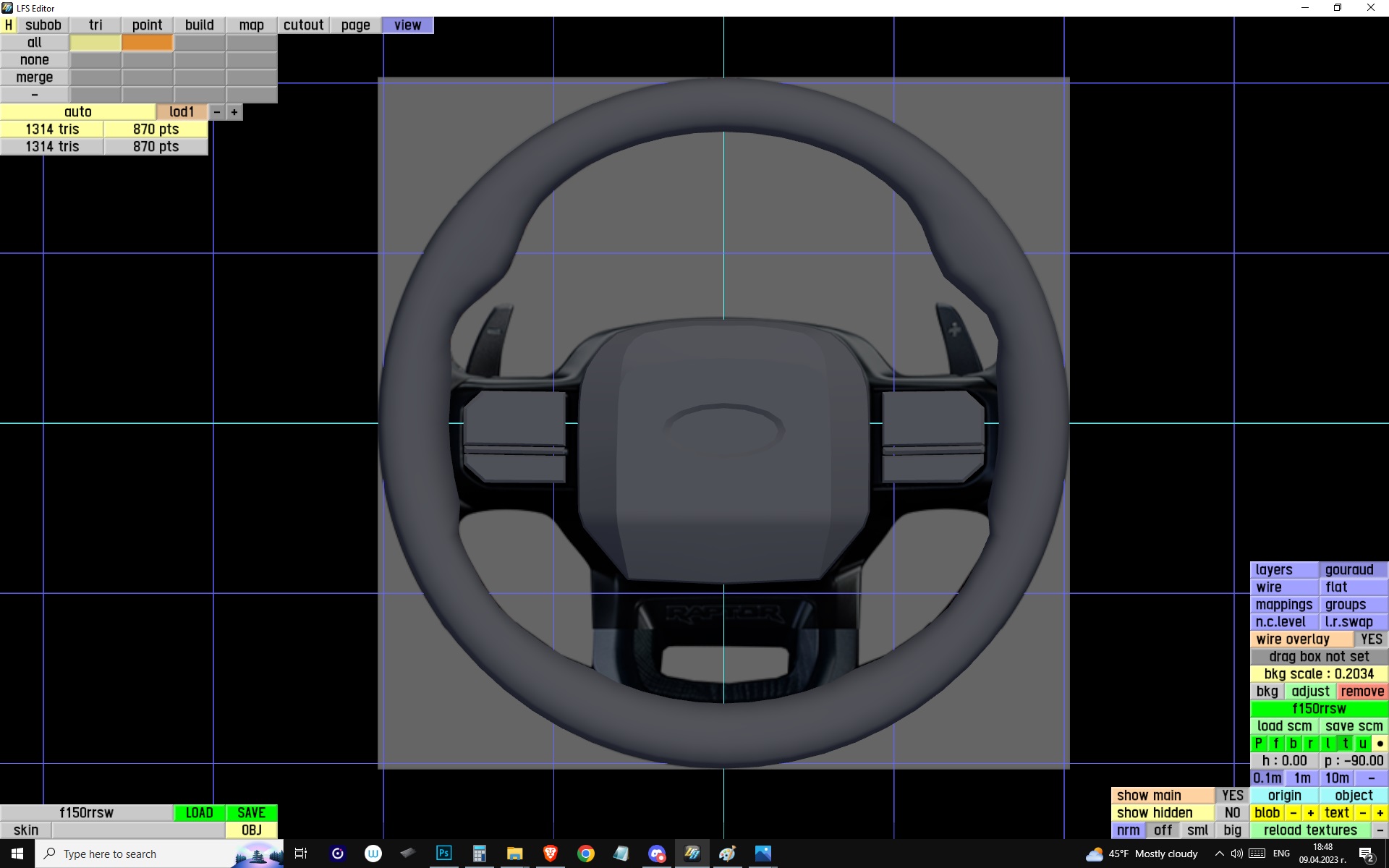Click the skin name input field

[x=138, y=830]
